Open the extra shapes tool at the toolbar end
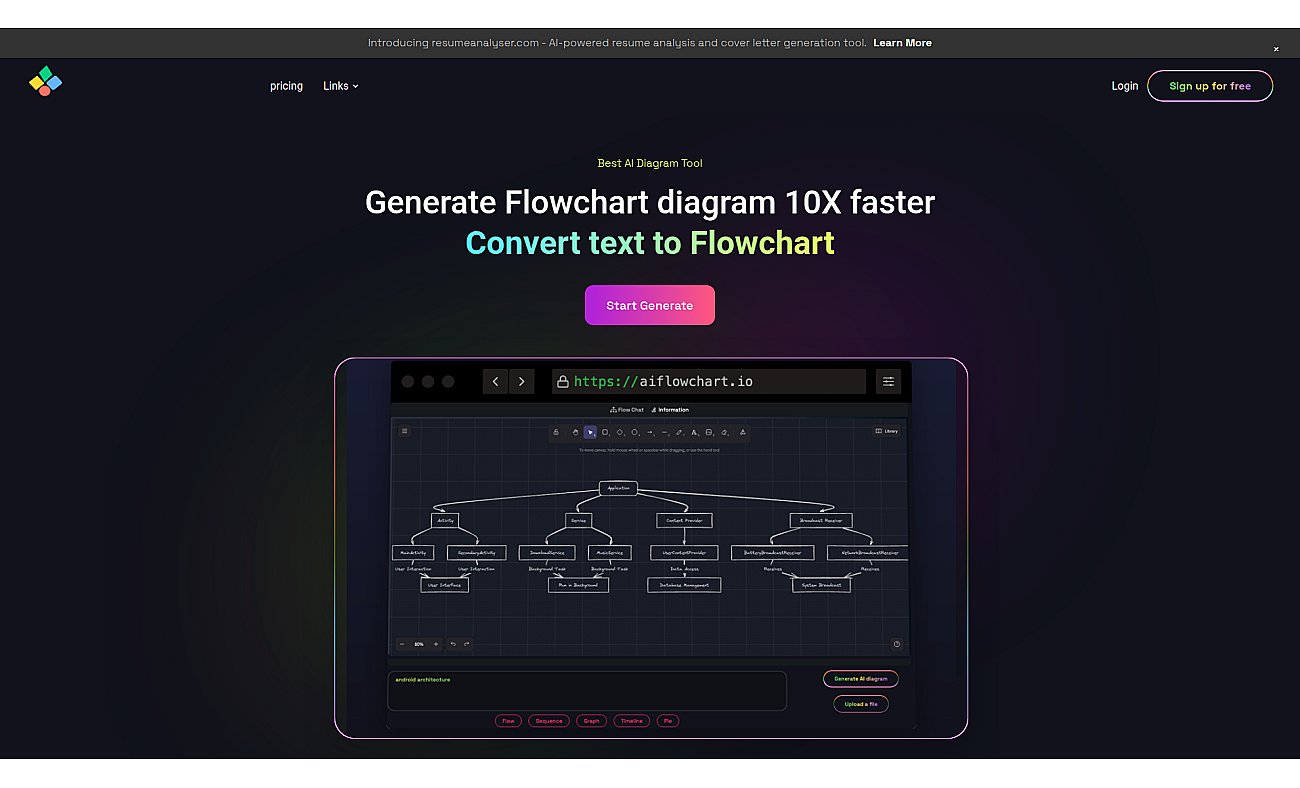 click(x=742, y=432)
